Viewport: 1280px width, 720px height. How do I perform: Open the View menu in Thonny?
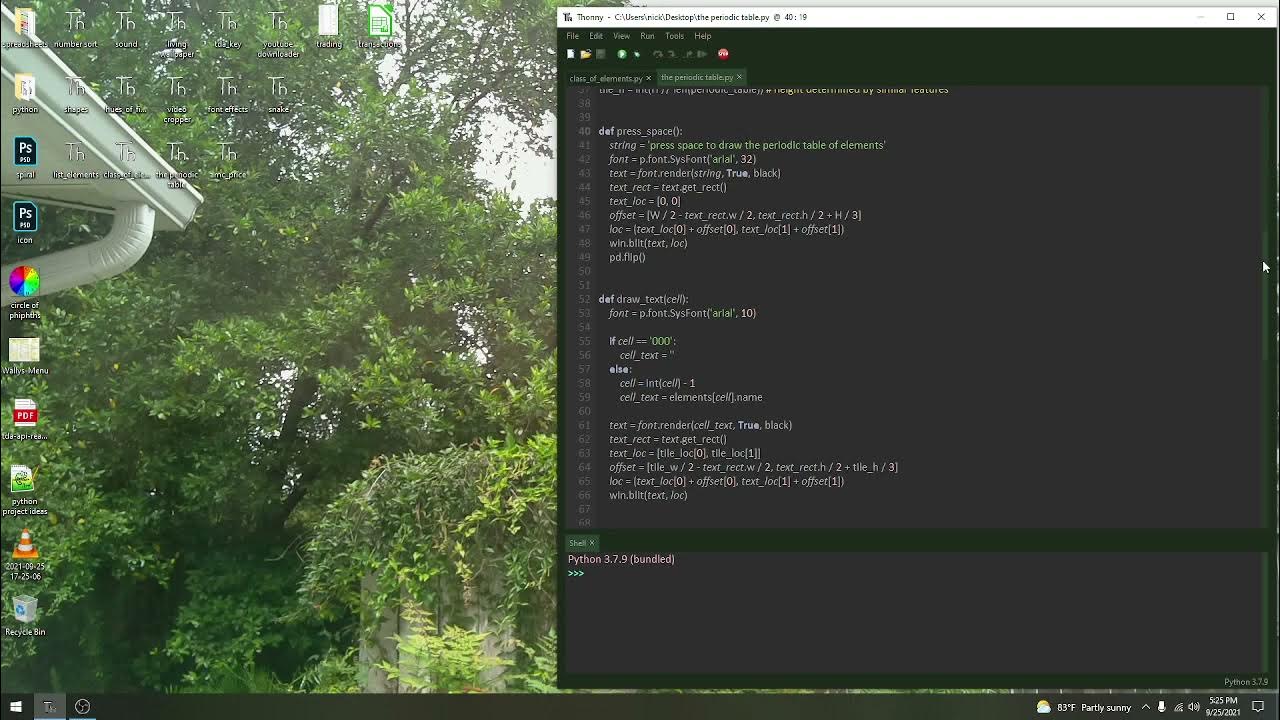tap(621, 36)
